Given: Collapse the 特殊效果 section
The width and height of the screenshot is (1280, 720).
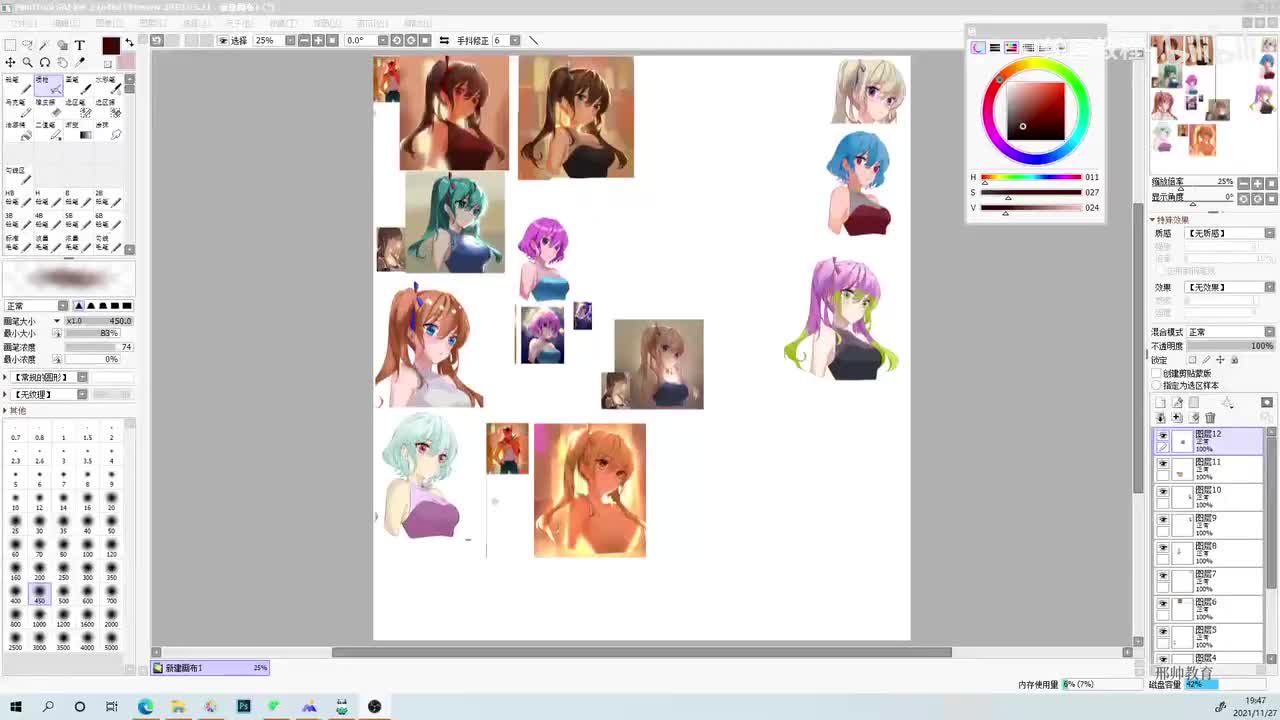Looking at the screenshot, I should click(1153, 220).
